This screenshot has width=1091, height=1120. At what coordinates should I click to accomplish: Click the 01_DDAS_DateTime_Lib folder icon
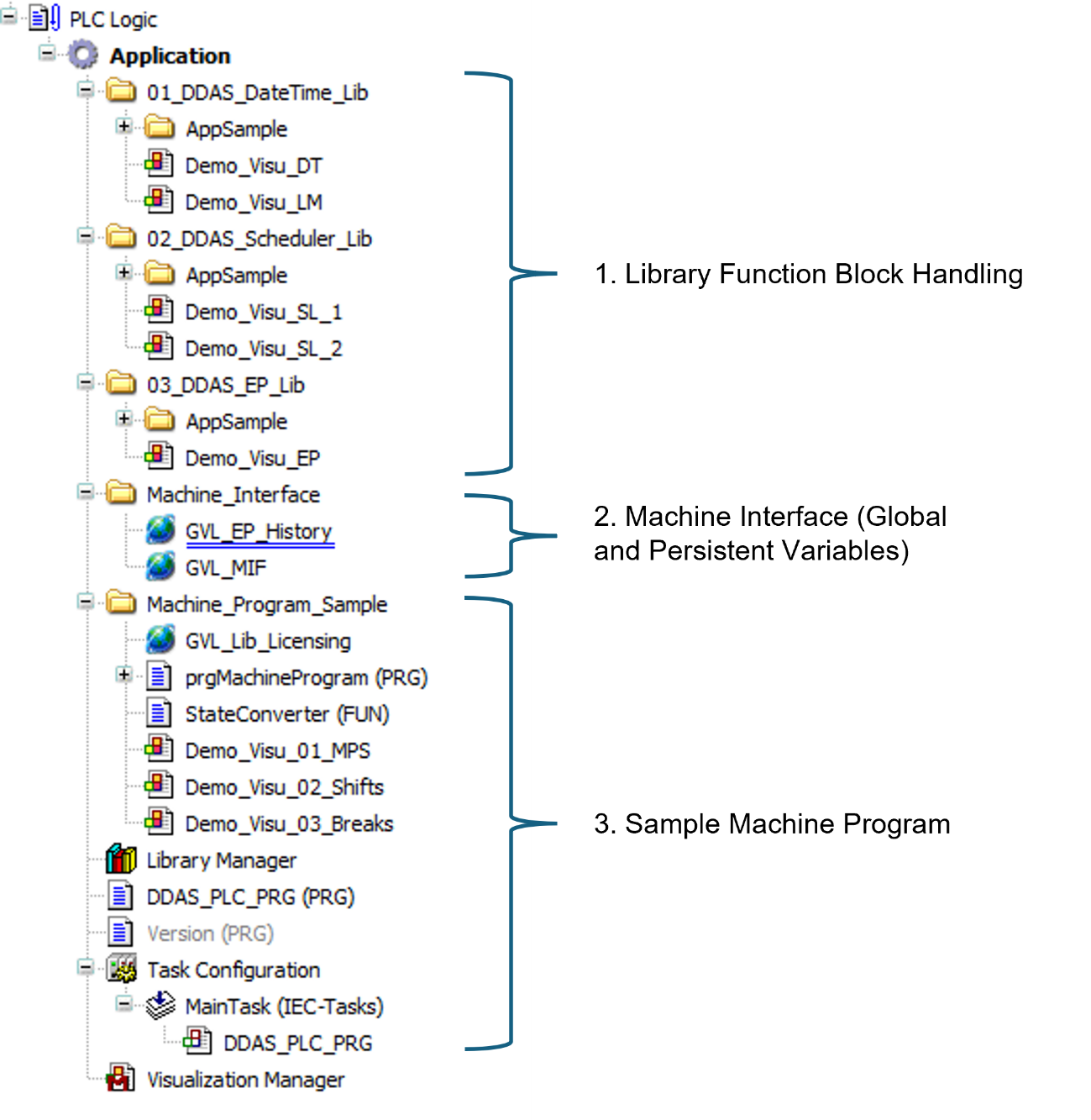tap(121, 91)
